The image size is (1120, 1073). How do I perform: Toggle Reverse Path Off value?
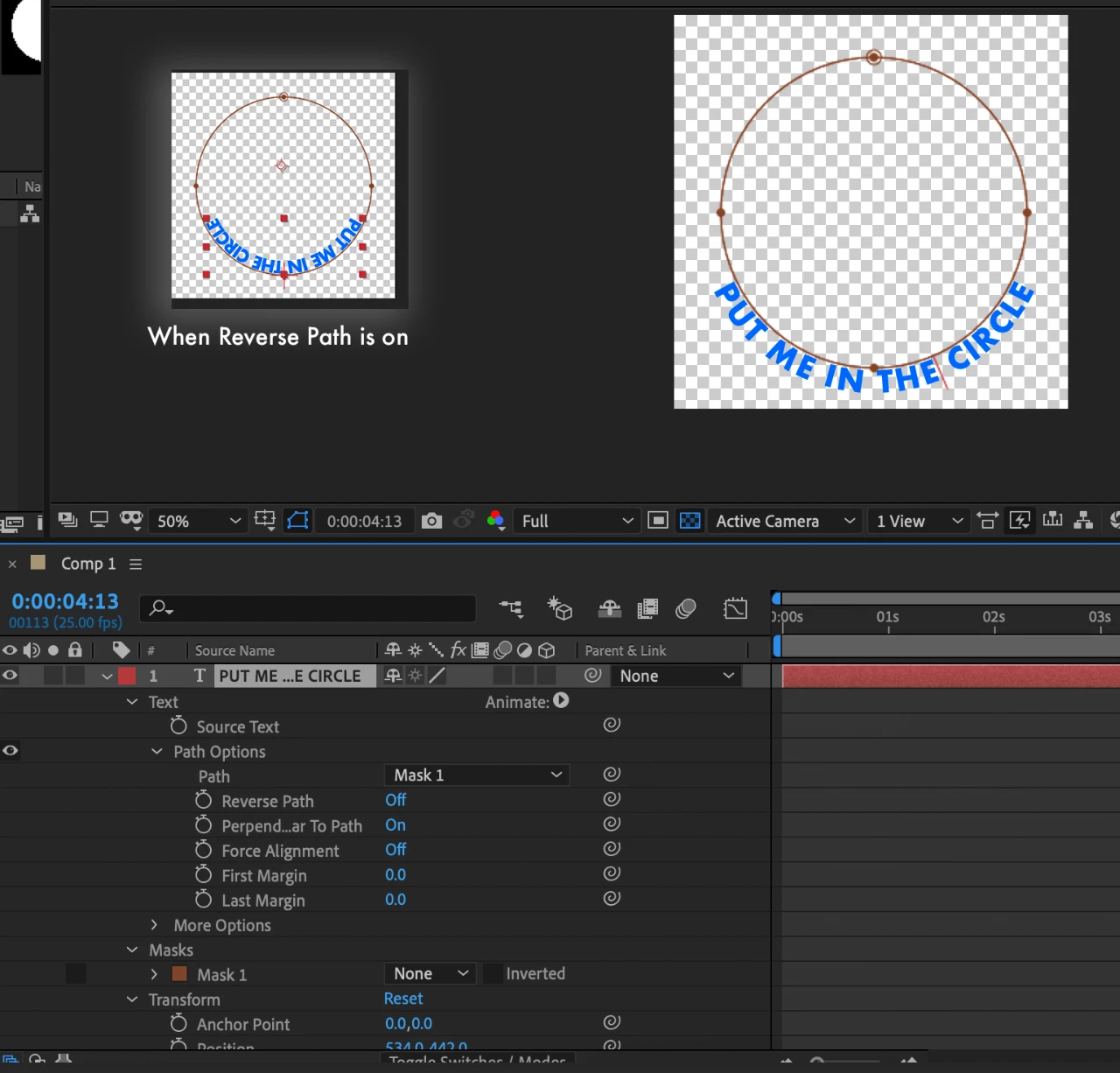tap(395, 800)
